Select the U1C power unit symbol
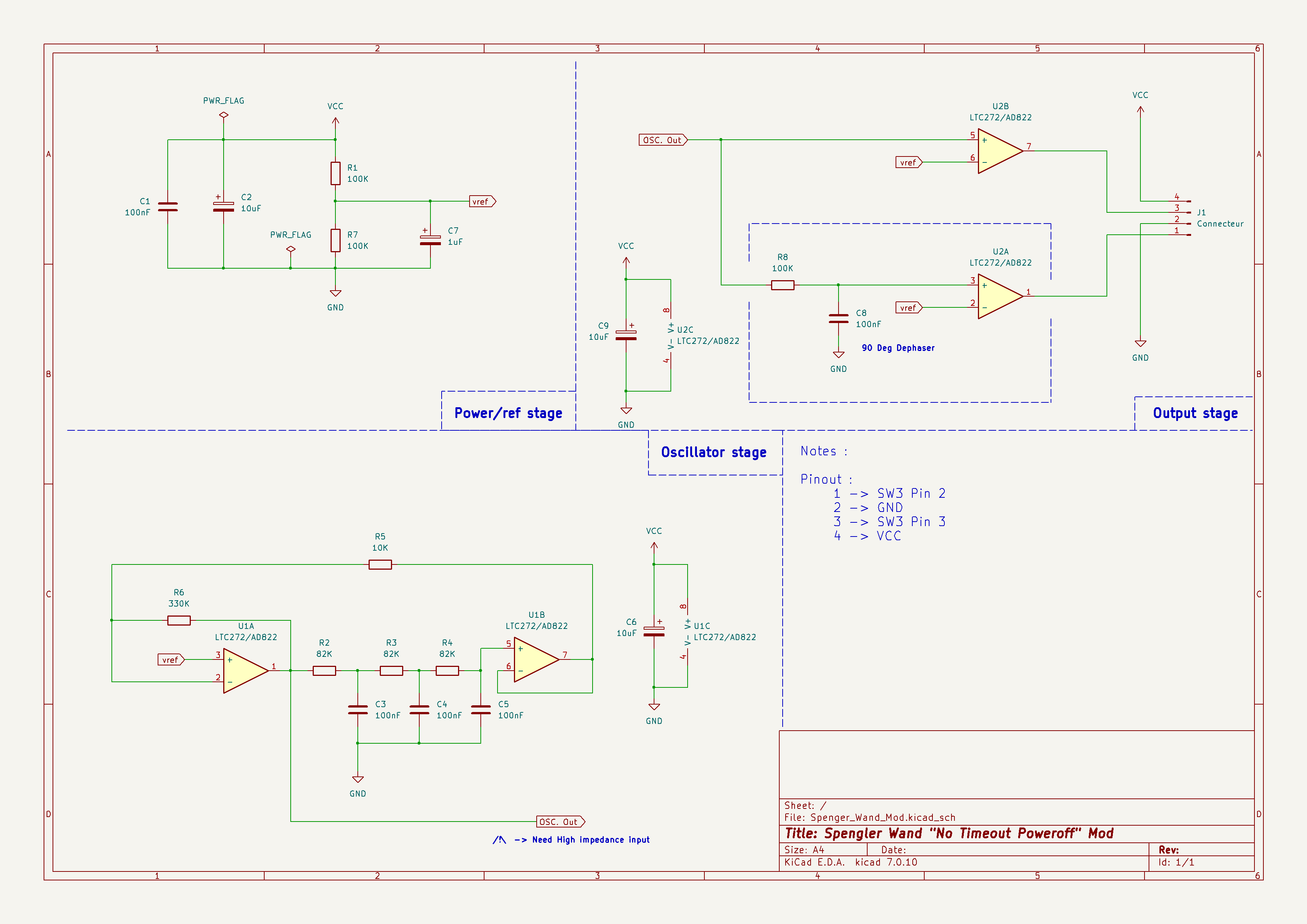 pos(687,632)
